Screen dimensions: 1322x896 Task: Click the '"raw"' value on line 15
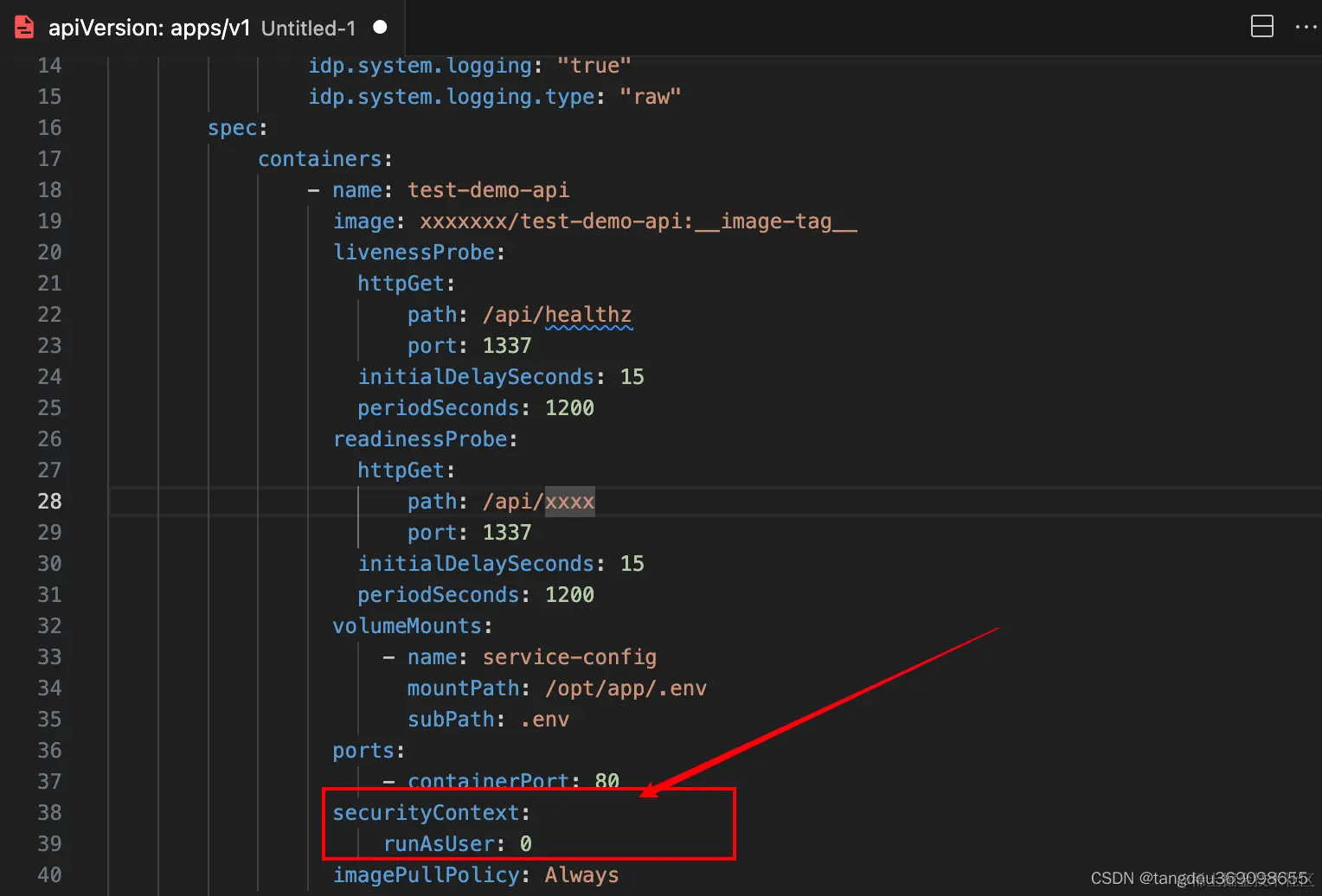pos(651,97)
